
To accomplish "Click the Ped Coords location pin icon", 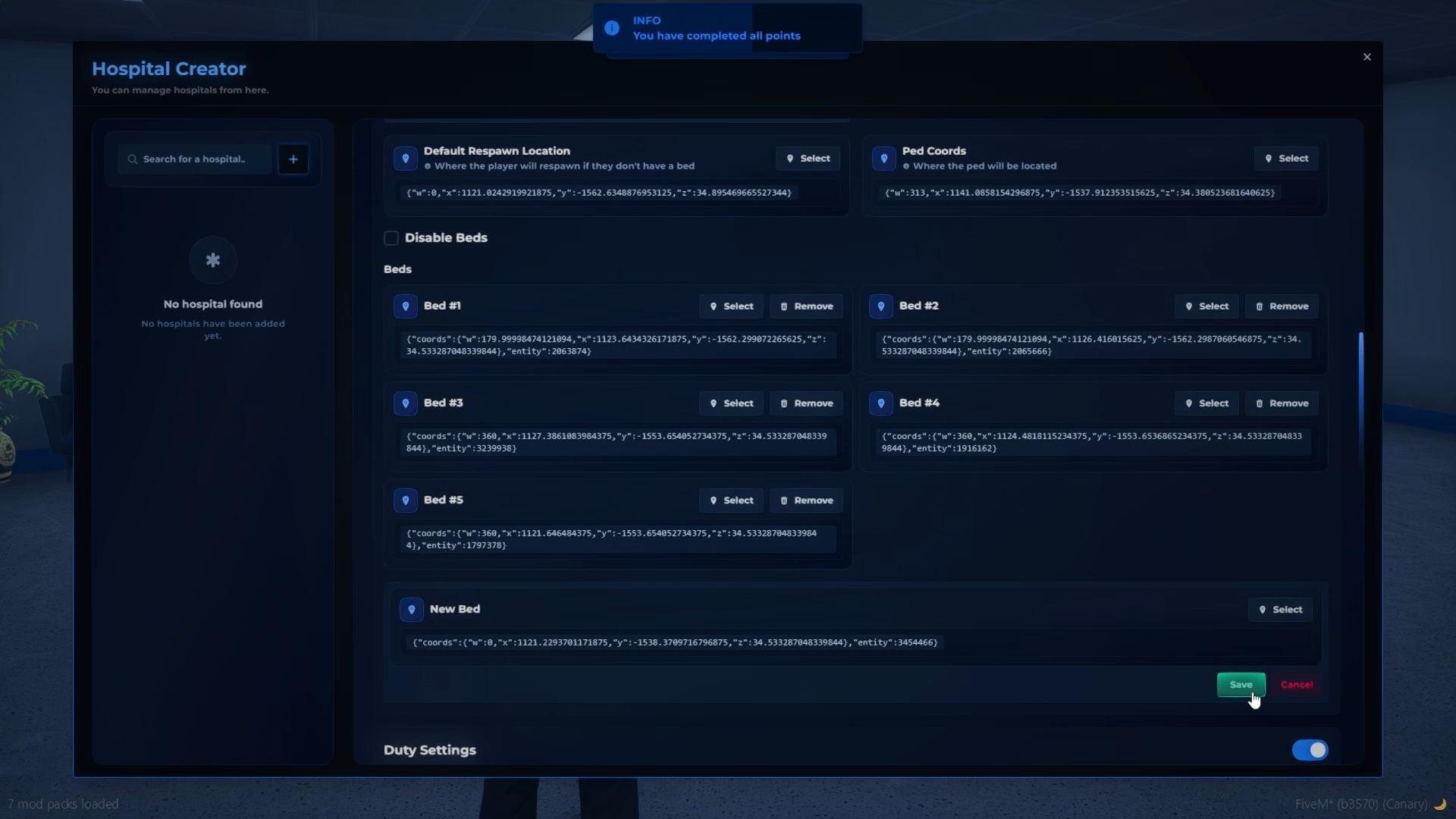I will pos(883,158).
